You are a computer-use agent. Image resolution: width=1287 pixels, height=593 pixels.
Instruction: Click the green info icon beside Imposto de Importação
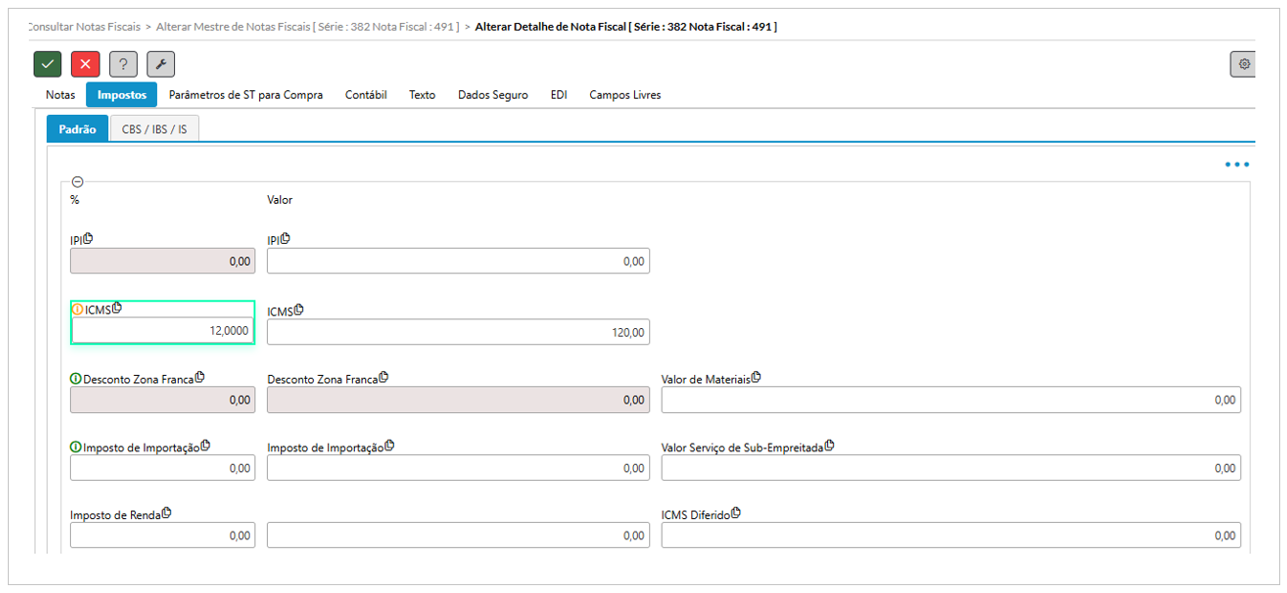75,447
